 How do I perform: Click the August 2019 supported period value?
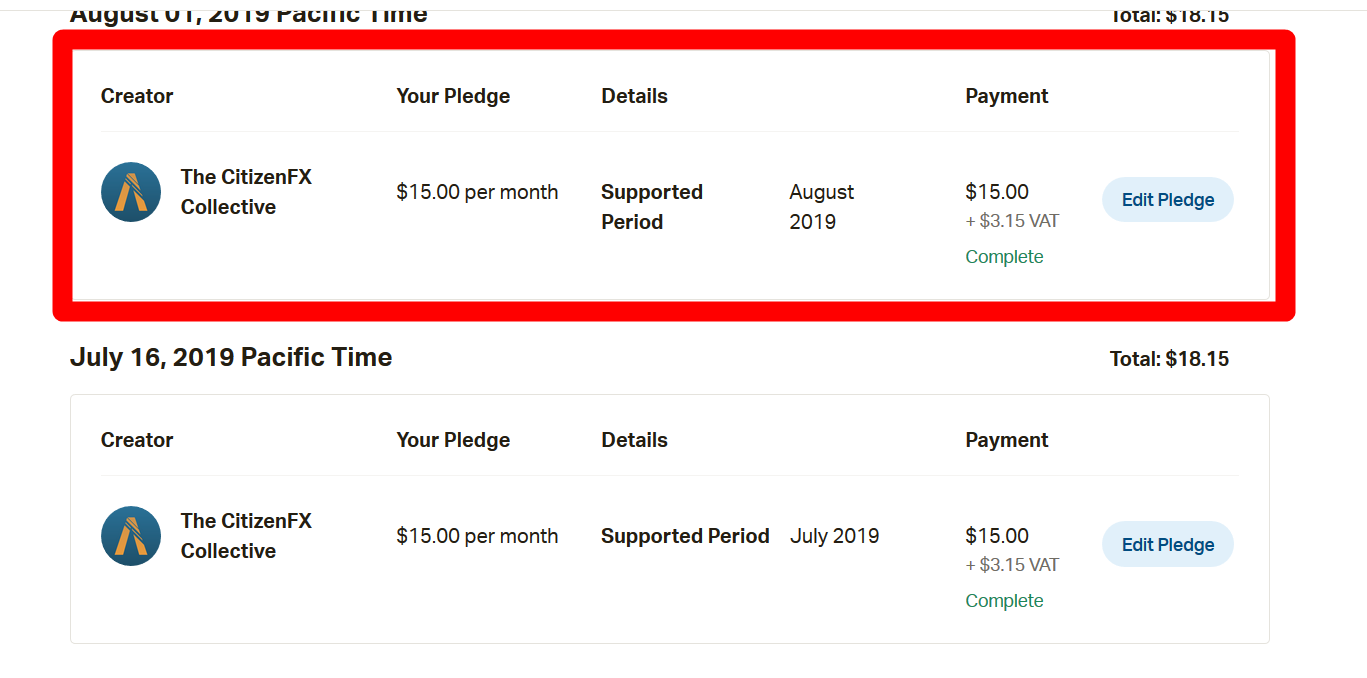(821, 207)
